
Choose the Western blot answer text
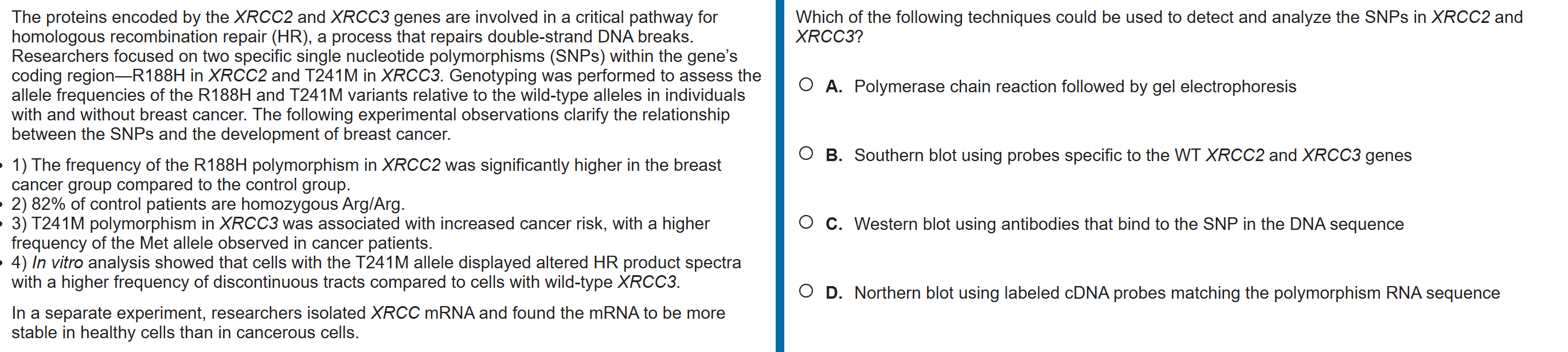click(1128, 224)
